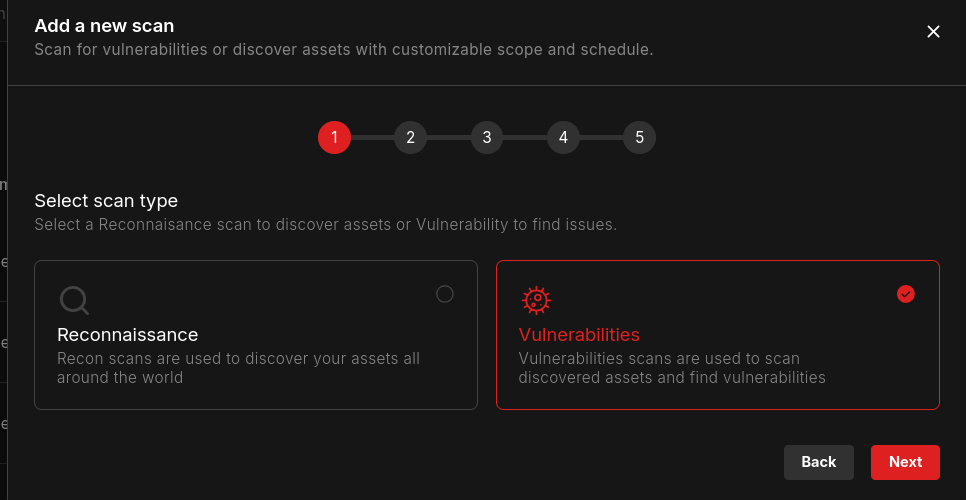Screen dimensions: 966x500
Task: Click the Vulnerabilities bug icon
Action: click(536, 300)
